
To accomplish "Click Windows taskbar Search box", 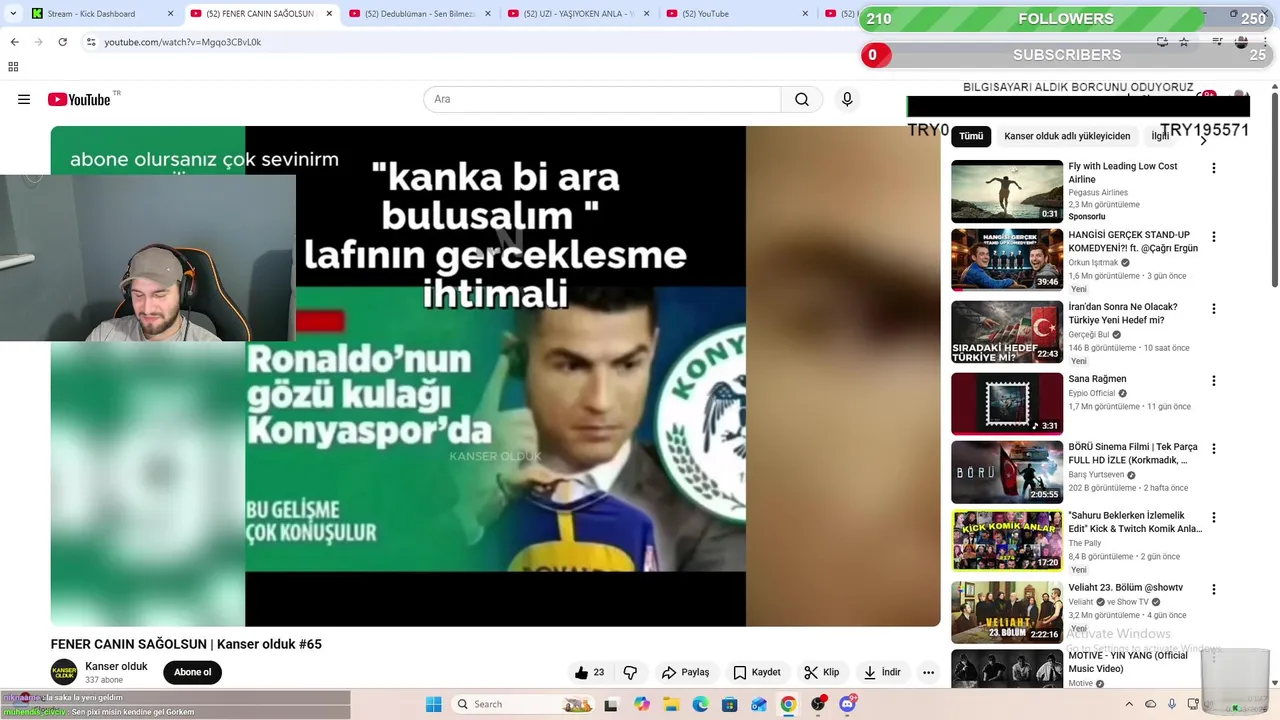I will 522,704.
